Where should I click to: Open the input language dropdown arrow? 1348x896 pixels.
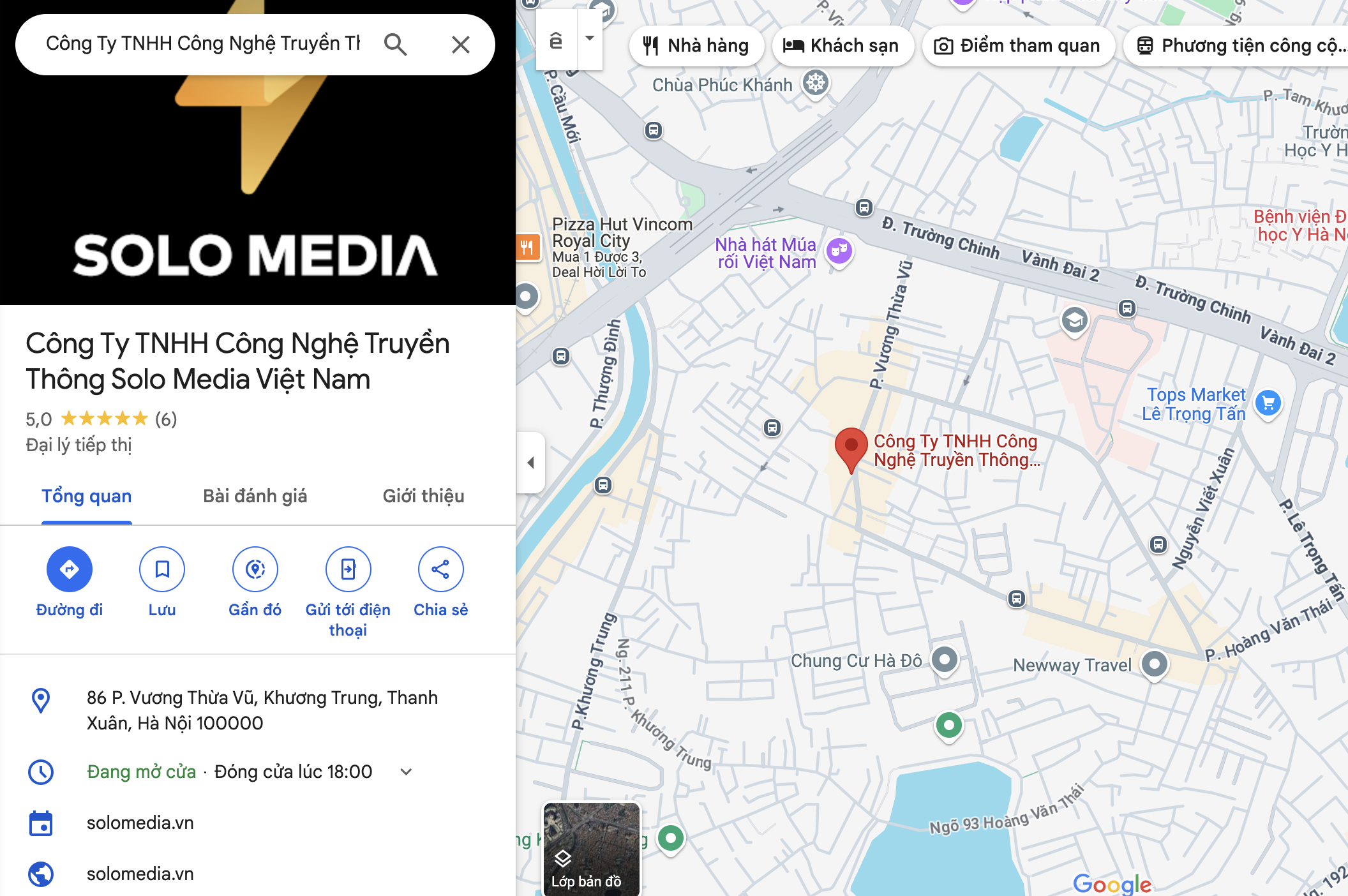590,39
